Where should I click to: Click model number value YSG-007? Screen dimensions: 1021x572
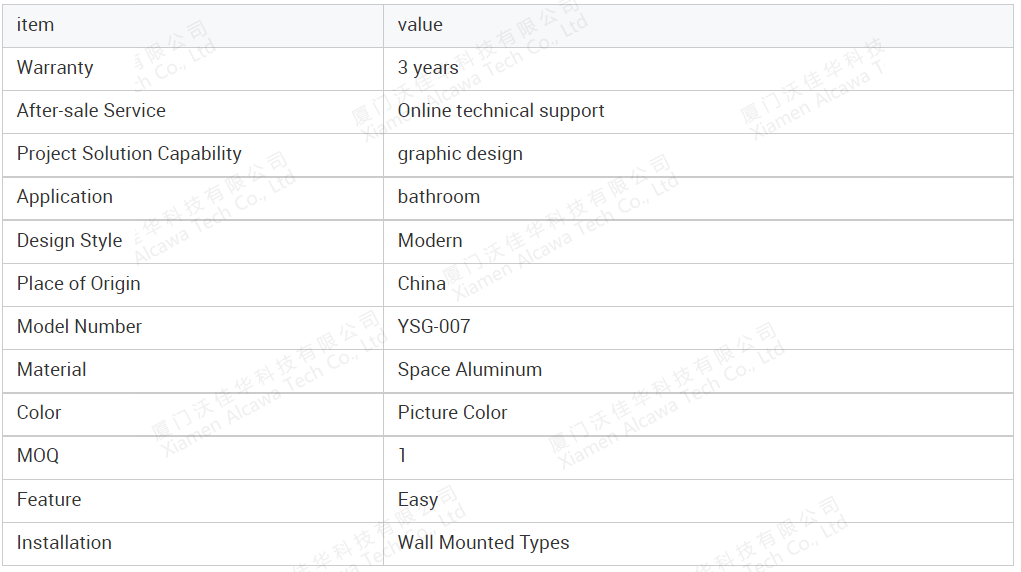pos(434,326)
